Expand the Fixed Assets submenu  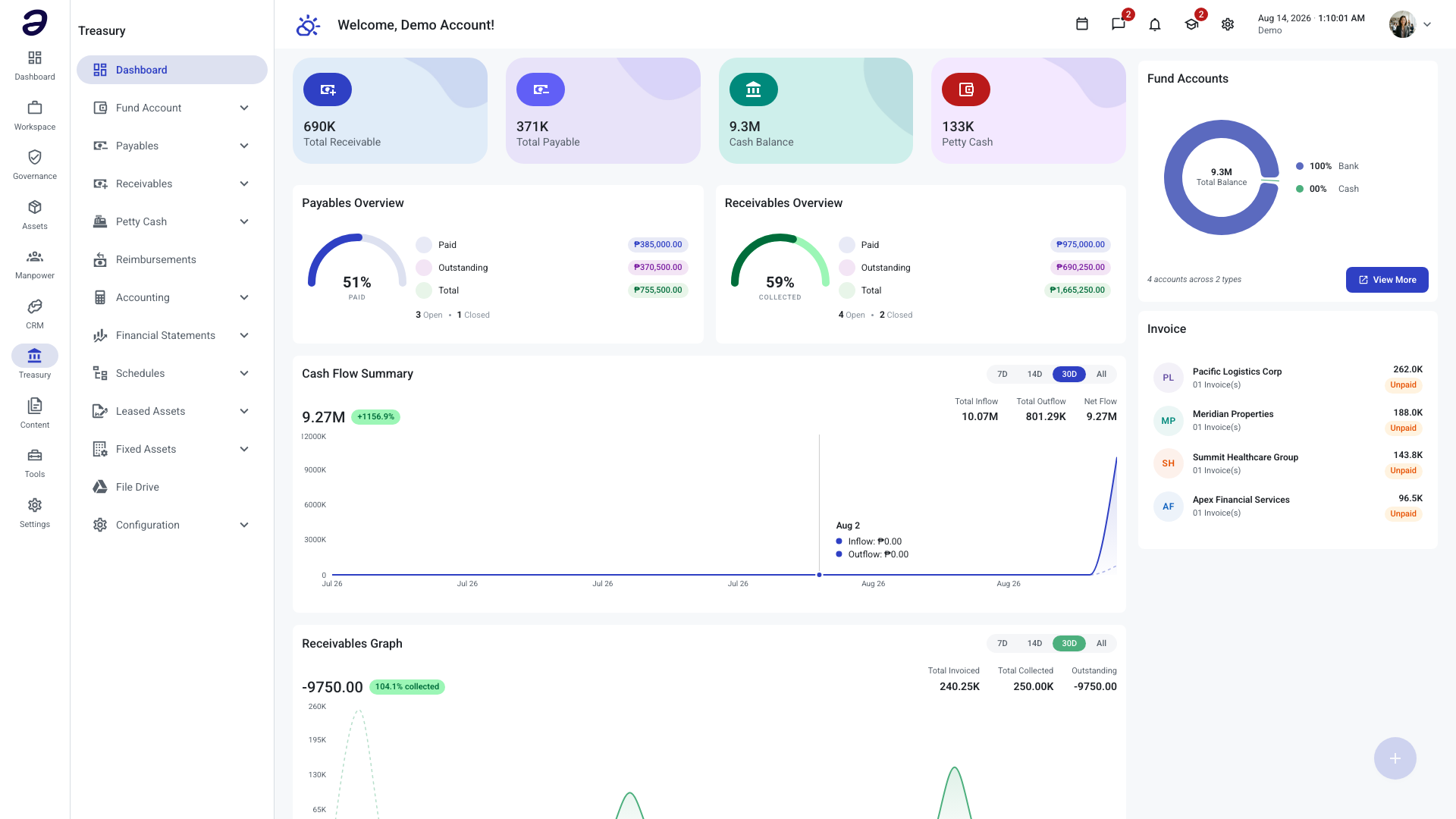click(x=244, y=449)
